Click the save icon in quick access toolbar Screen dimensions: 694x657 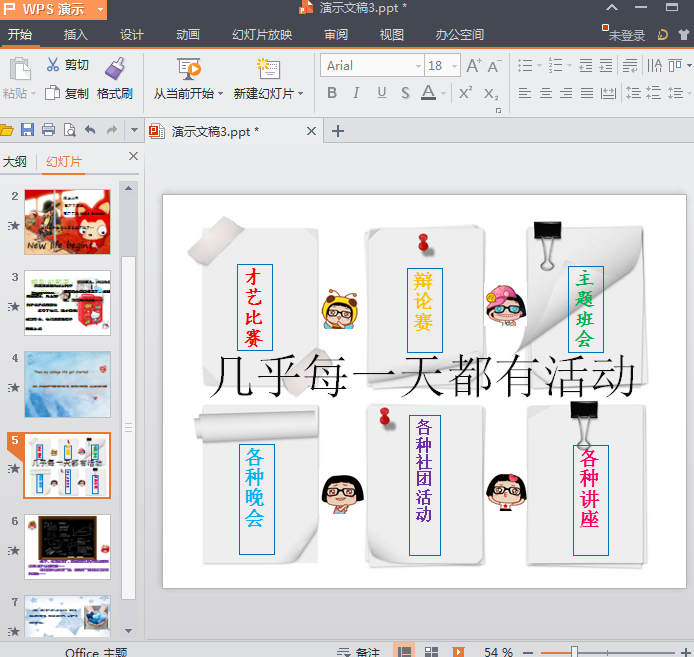pos(27,130)
